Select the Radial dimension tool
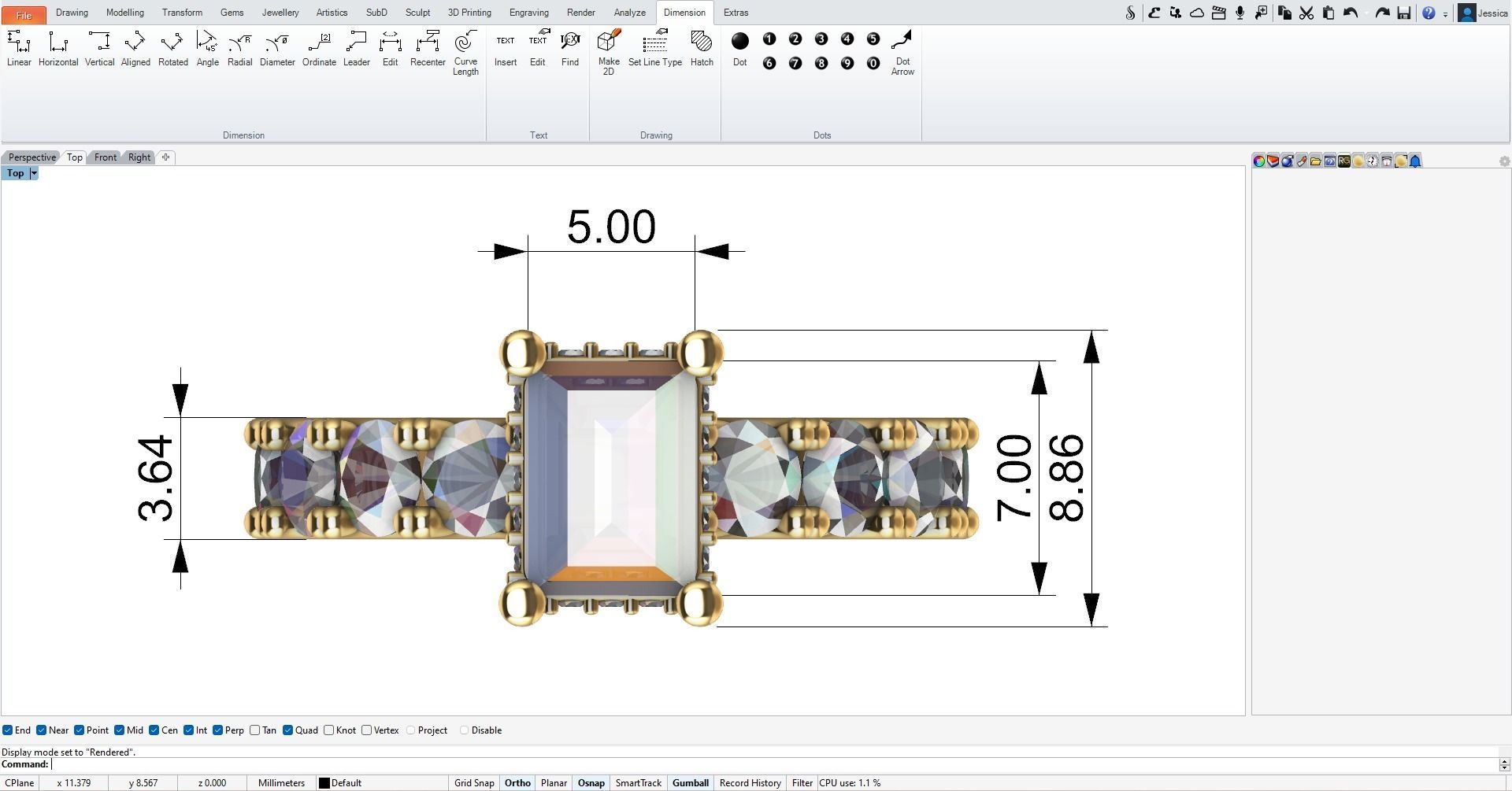The image size is (1512, 791). point(239,49)
